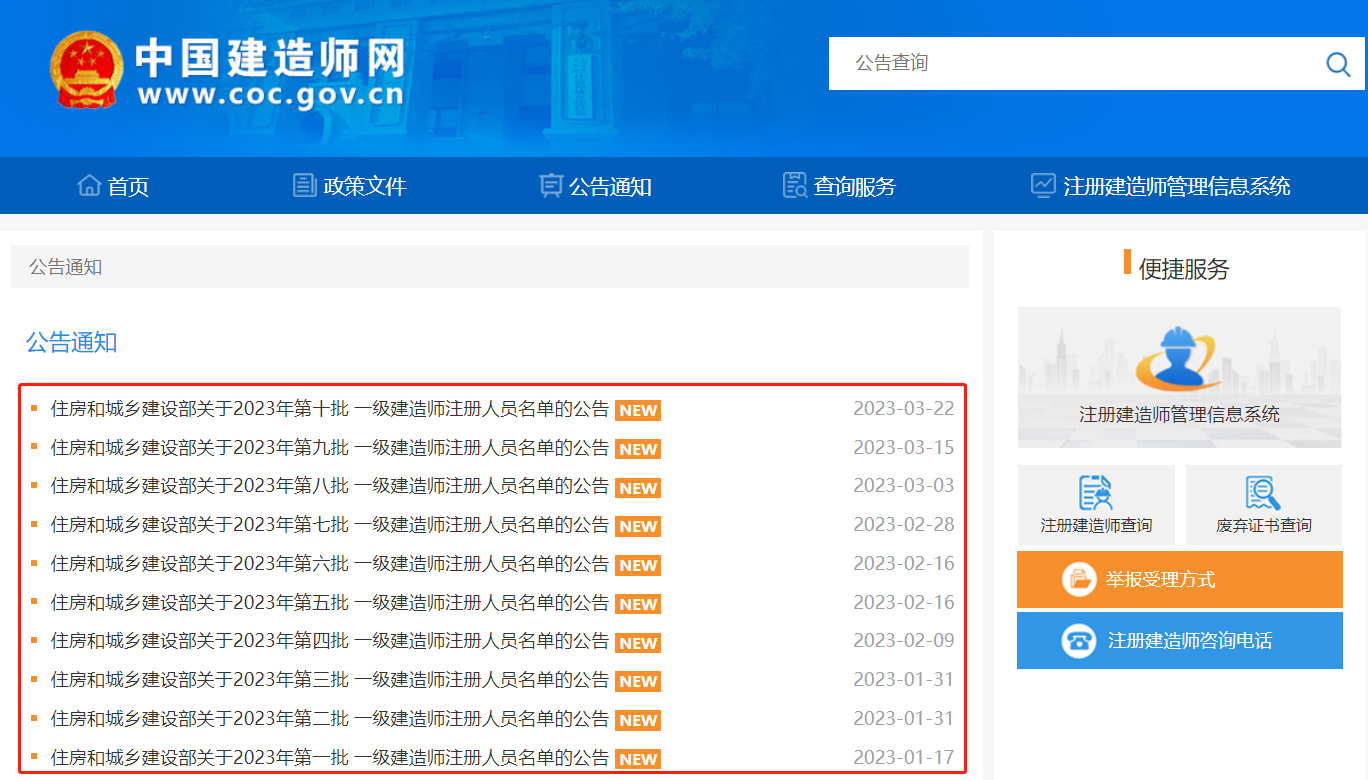Click the chart icon beside 注册建造师管理信息系统
1368x780 pixels.
coord(1043,186)
